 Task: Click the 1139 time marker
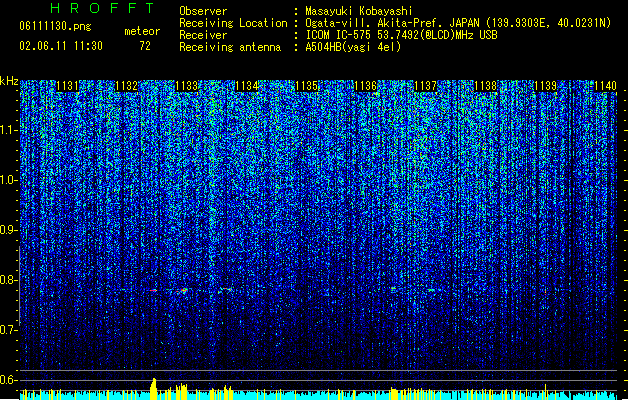pyautogui.click(x=546, y=86)
